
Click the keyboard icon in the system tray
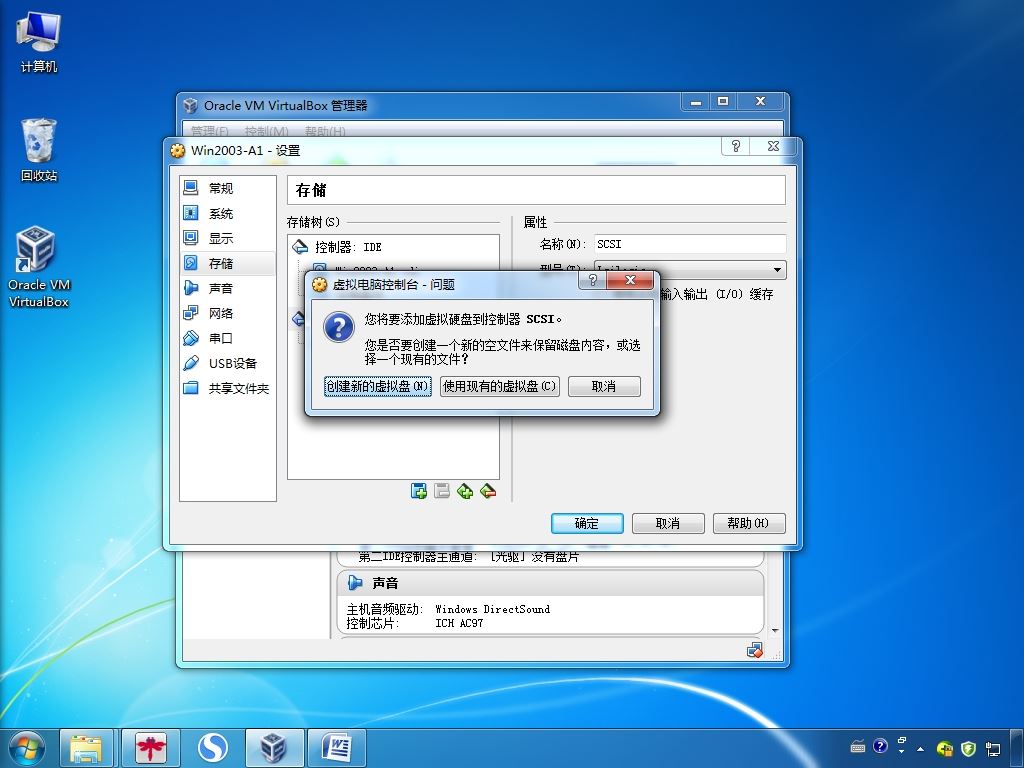pos(858,746)
